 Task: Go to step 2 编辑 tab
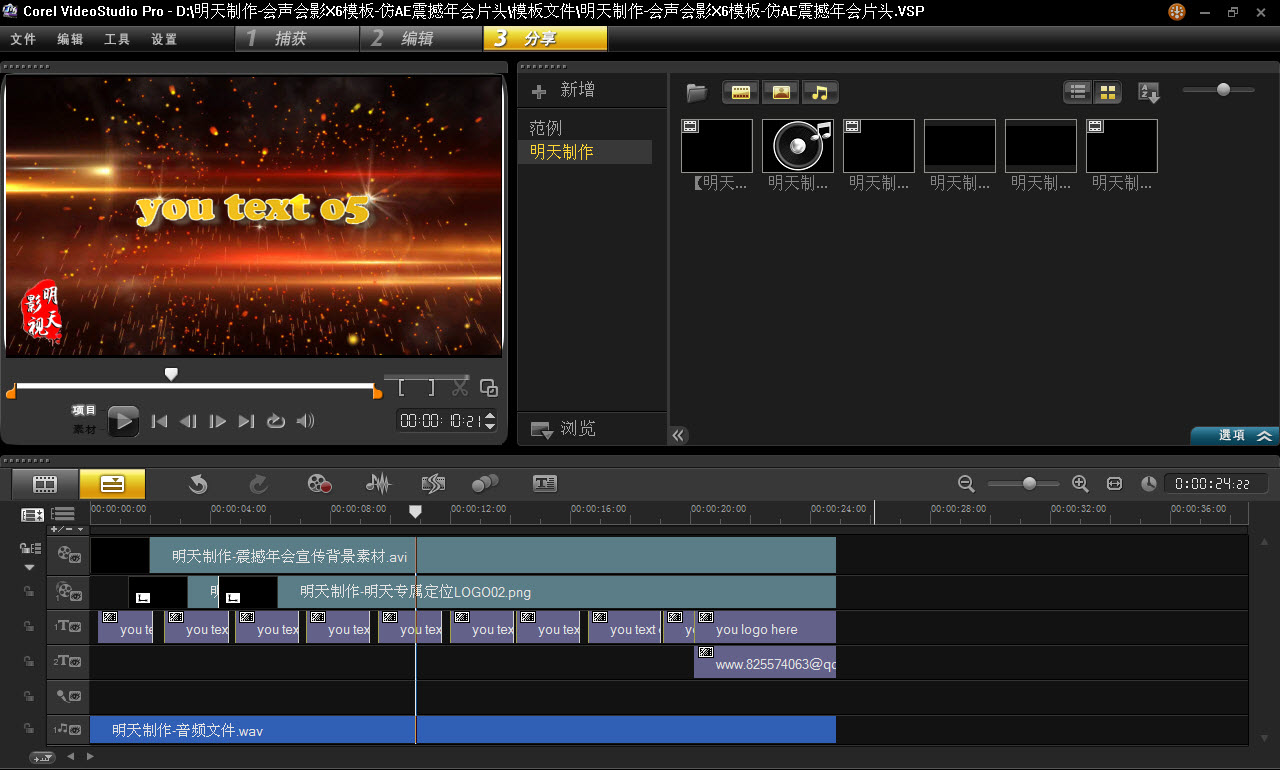point(421,39)
